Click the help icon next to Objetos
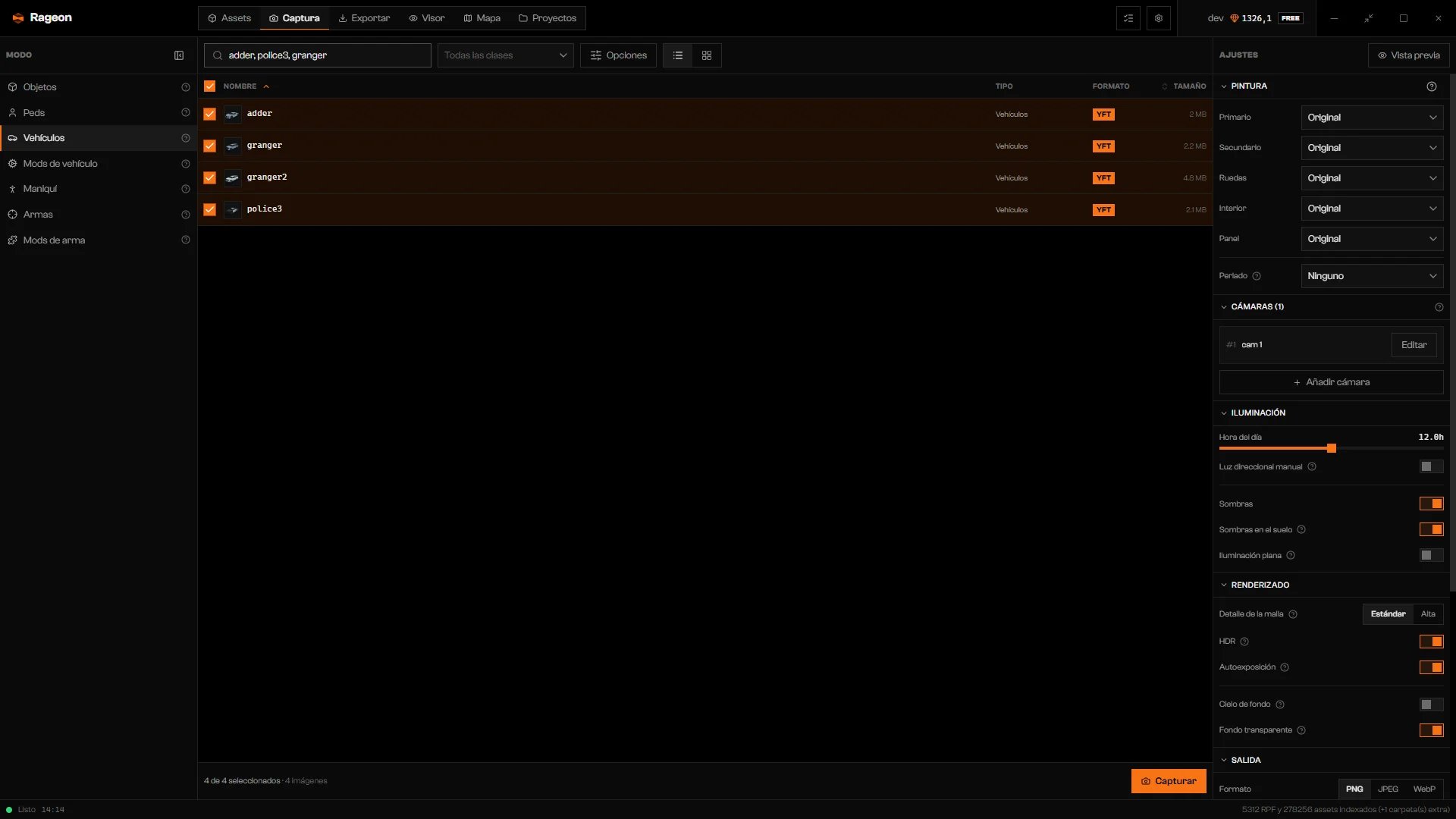Viewport: 1456px width, 819px height. pyautogui.click(x=186, y=87)
